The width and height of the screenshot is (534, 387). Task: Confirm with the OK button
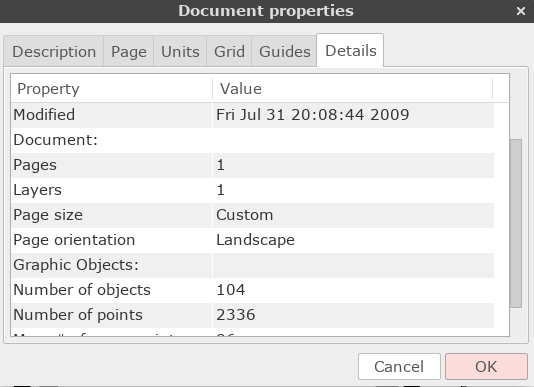pyautogui.click(x=486, y=367)
